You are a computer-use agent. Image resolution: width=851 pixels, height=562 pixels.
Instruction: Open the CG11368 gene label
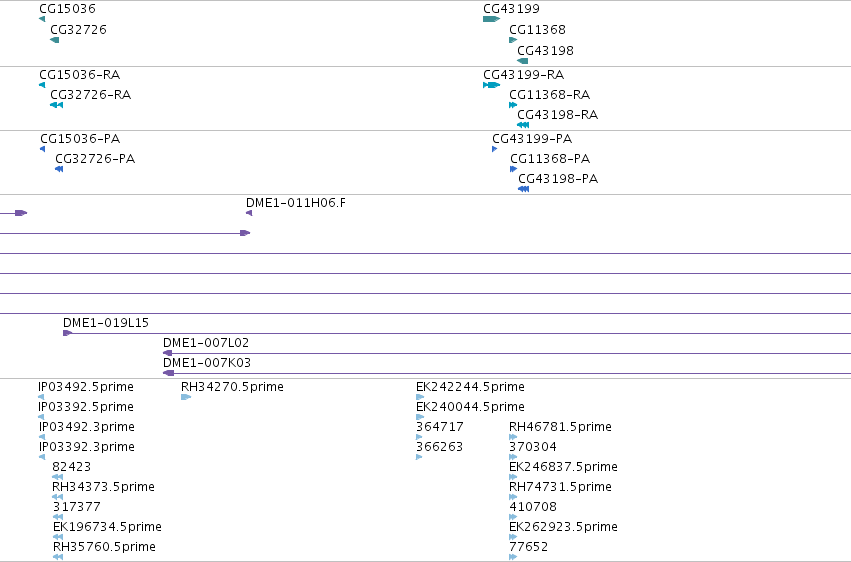pos(537,29)
